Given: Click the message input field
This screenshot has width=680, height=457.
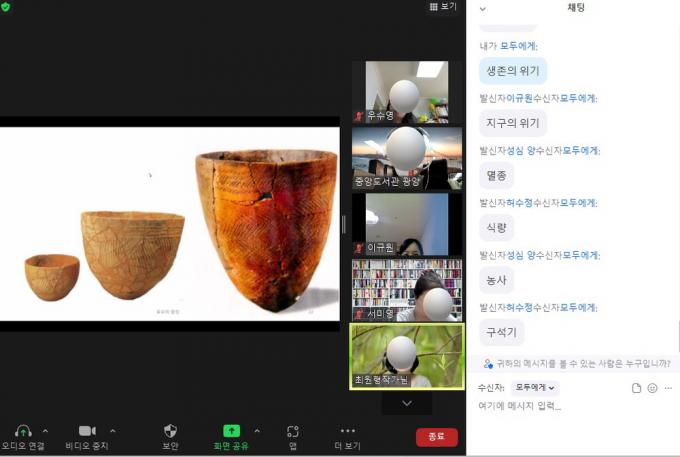Looking at the screenshot, I should (x=570, y=406).
